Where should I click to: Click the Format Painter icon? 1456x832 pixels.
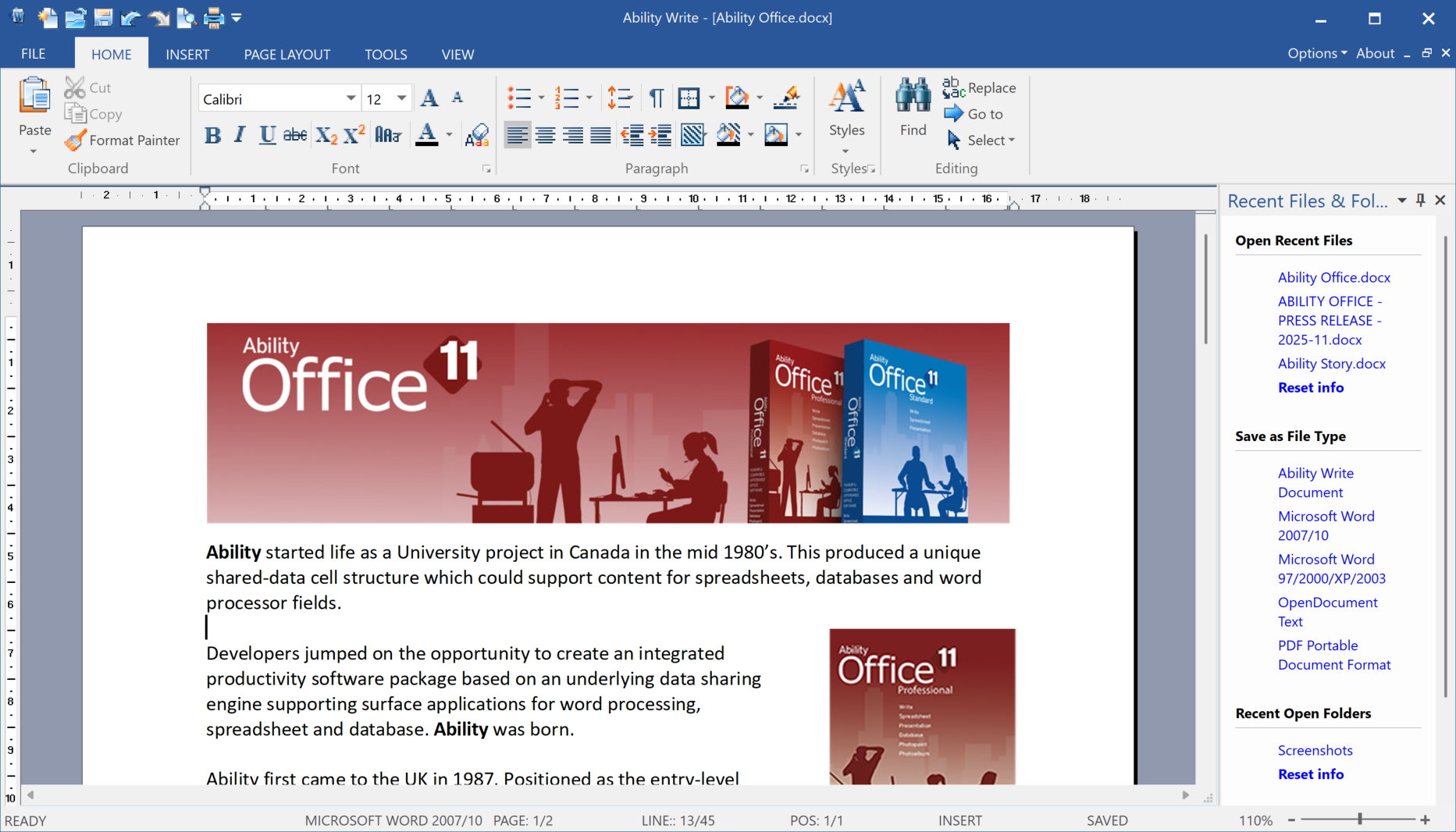[x=76, y=140]
